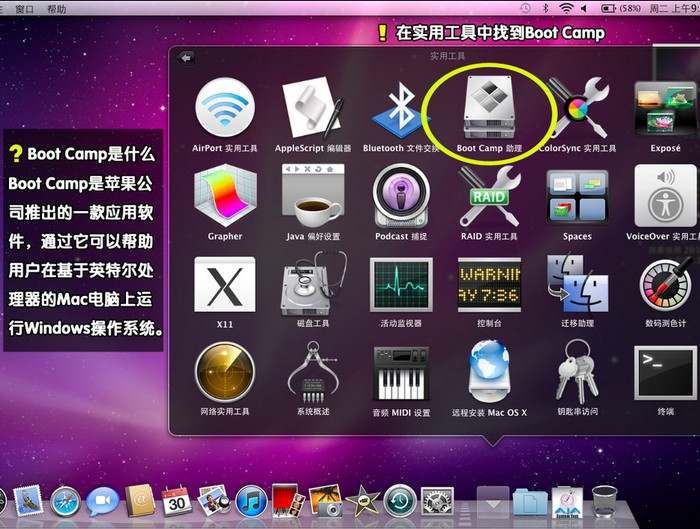Open Bluetooth File Exchange
Viewport: 700px width, 529px height.
(x=401, y=108)
